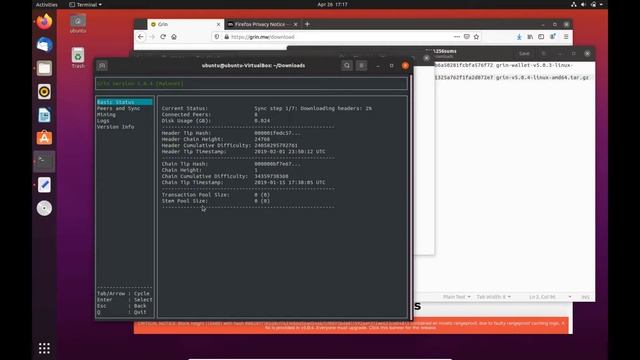
Task: Show Applications grid in the dock
Action: pos(44,348)
